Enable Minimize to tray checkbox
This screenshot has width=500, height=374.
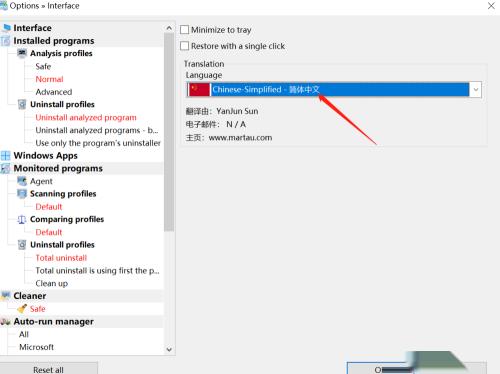point(184,30)
